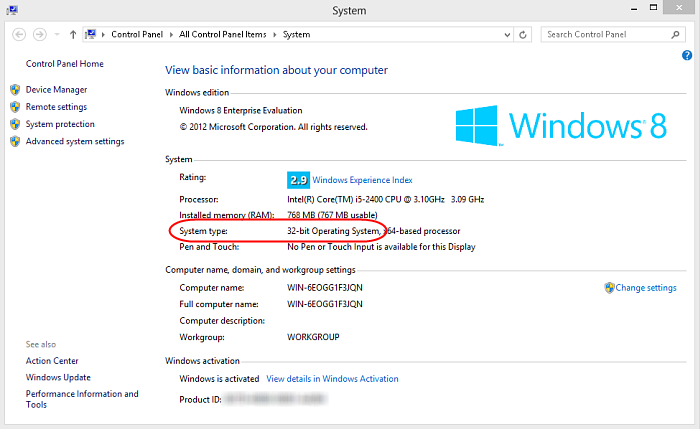Open the address bar history dropdown
The height and width of the screenshot is (429, 700).
(x=507, y=35)
